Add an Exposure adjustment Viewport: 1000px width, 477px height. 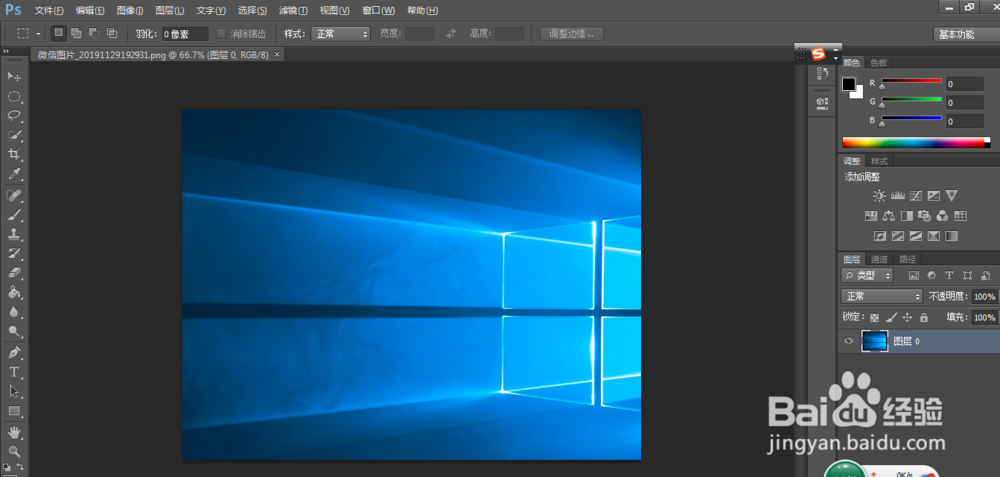934,196
